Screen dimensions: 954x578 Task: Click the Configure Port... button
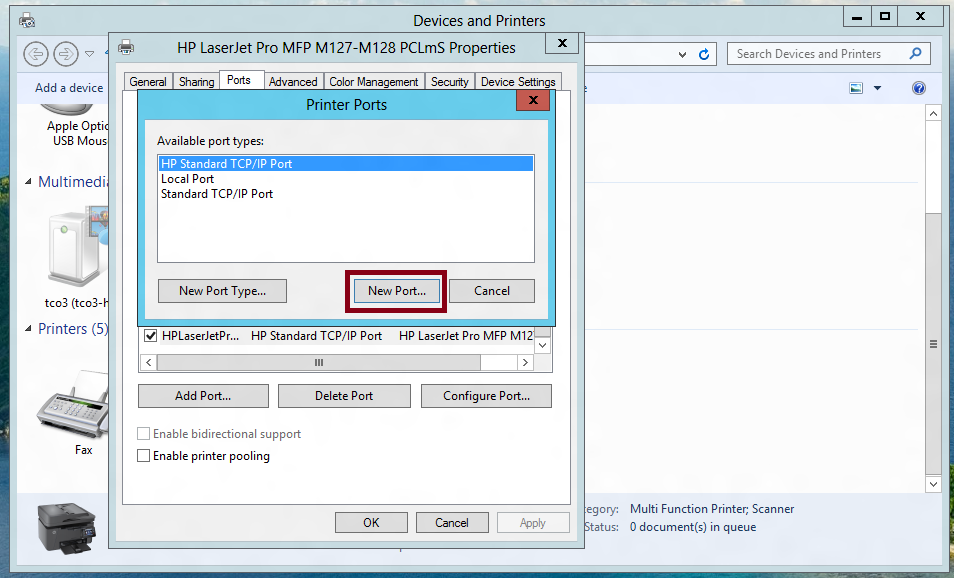(486, 396)
